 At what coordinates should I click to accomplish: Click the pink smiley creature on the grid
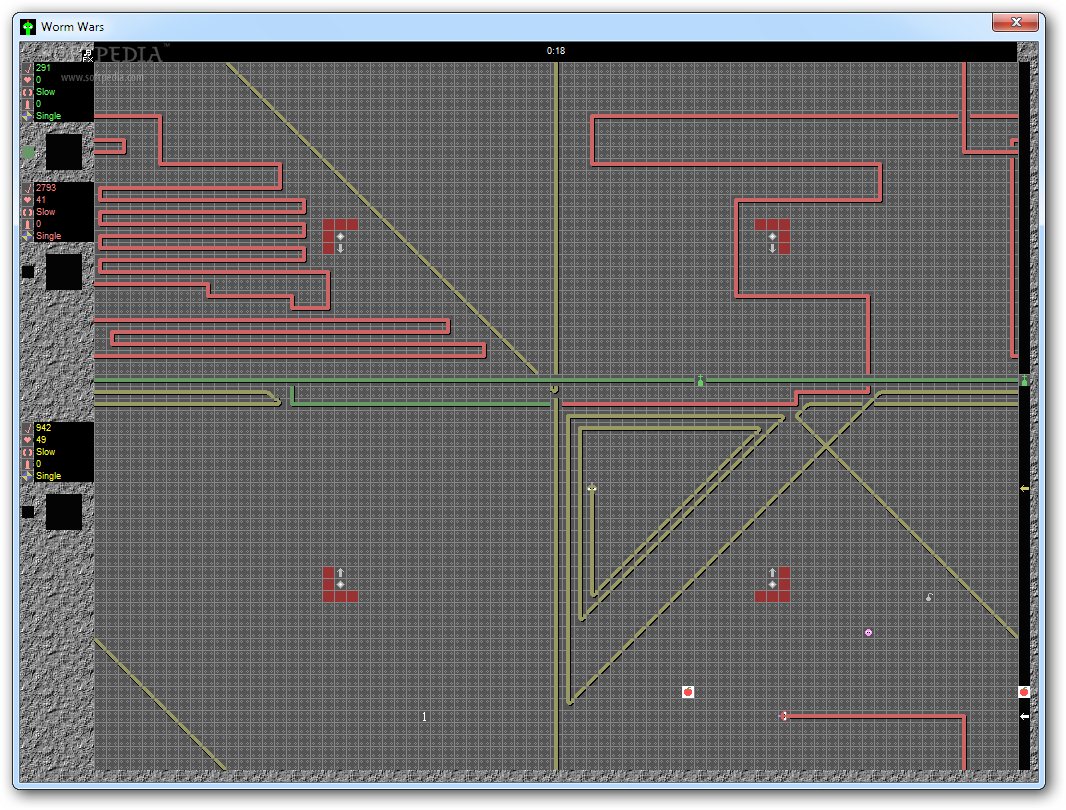[x=868, y=632]
